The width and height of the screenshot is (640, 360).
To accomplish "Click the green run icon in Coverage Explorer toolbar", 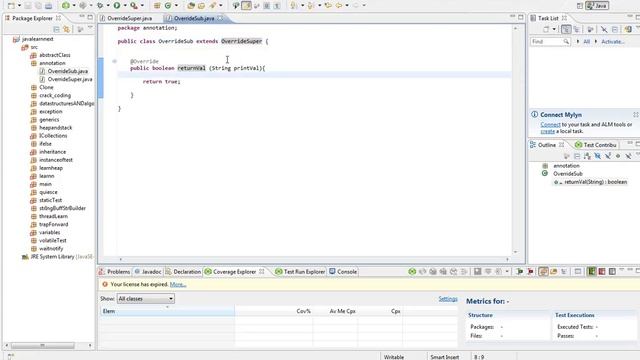I will (412, 272).
